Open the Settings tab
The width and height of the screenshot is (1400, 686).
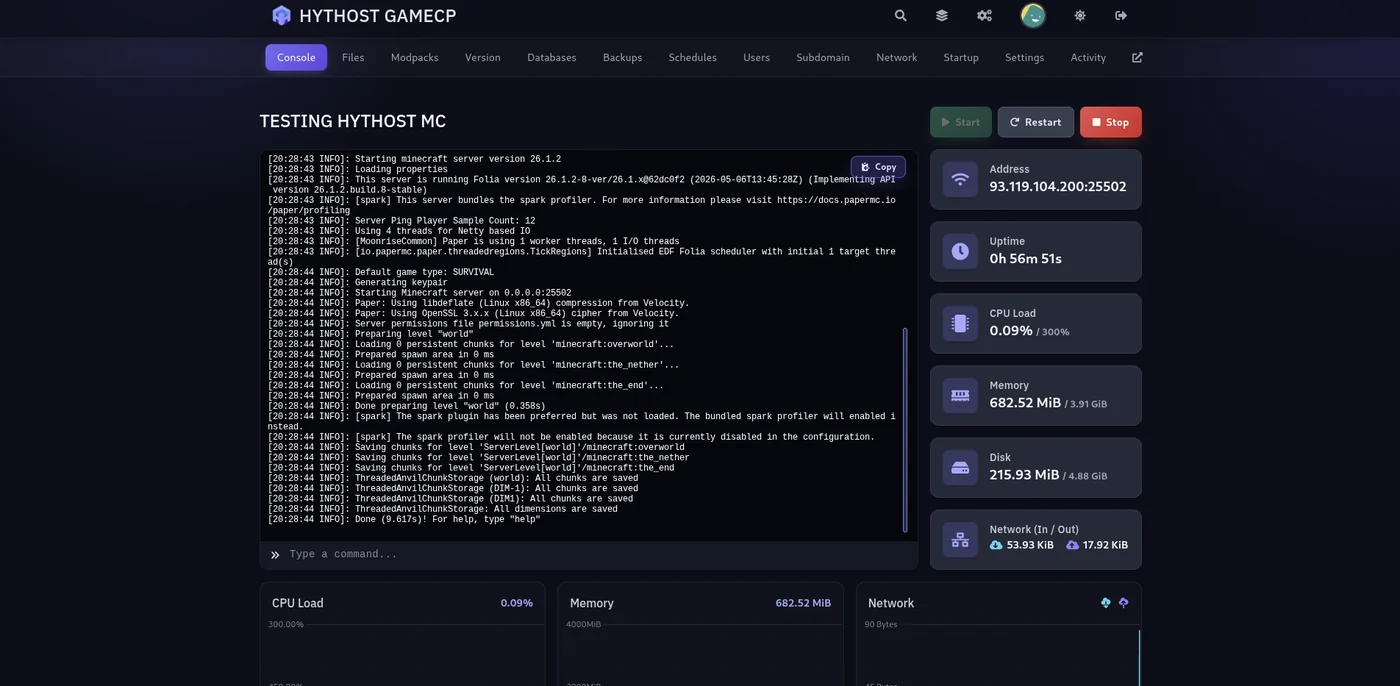(x=1025, y=57)
